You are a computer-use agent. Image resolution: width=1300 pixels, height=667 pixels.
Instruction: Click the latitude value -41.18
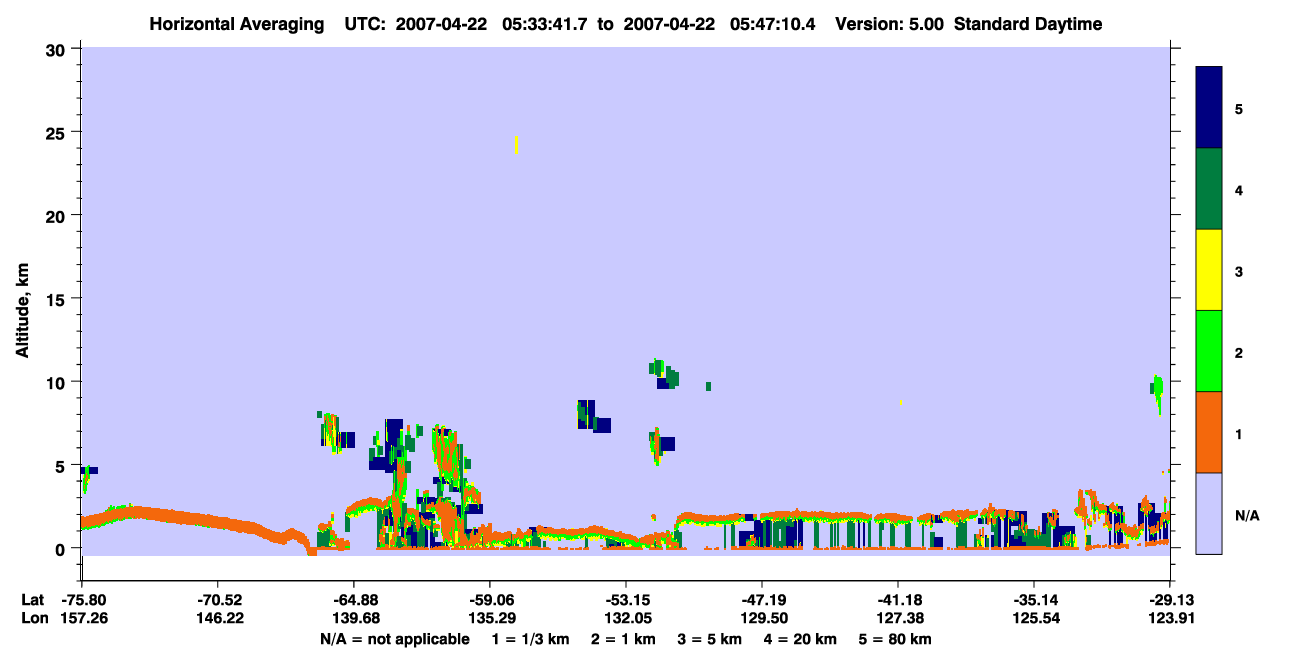coord(898,601)
